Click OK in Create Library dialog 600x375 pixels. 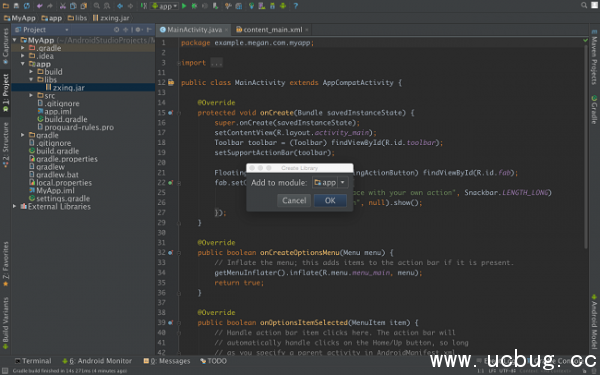coord(330,201)
